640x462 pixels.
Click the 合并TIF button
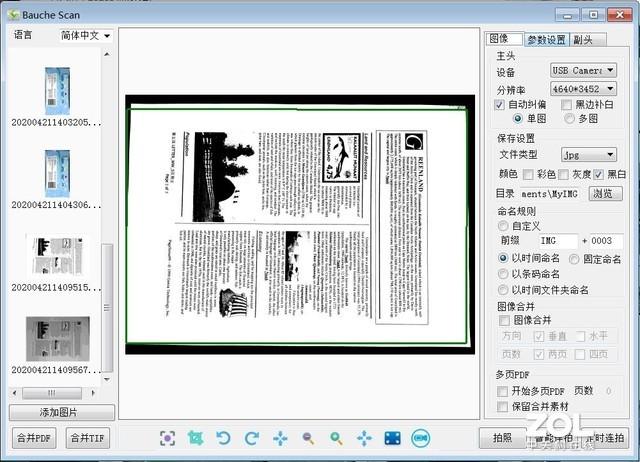coord(87,438)
